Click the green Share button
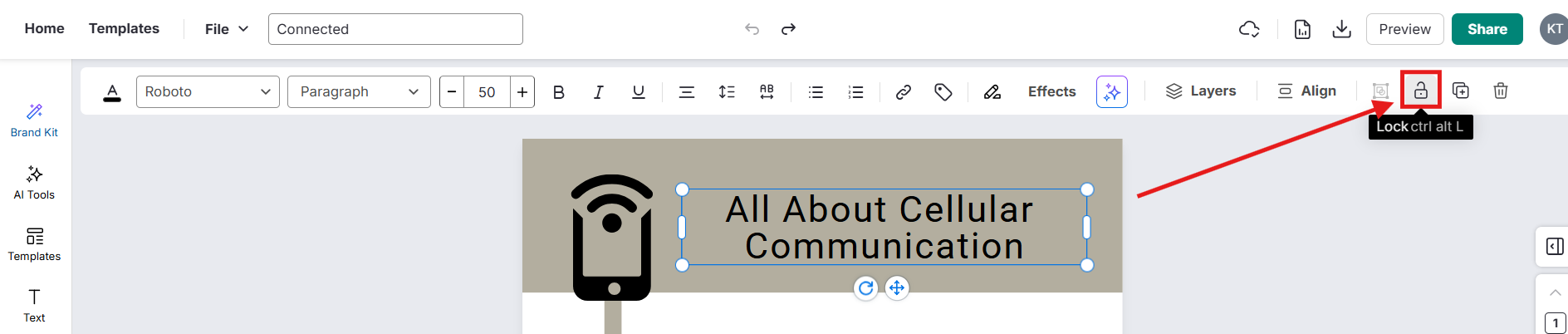 coord(1487,29)
